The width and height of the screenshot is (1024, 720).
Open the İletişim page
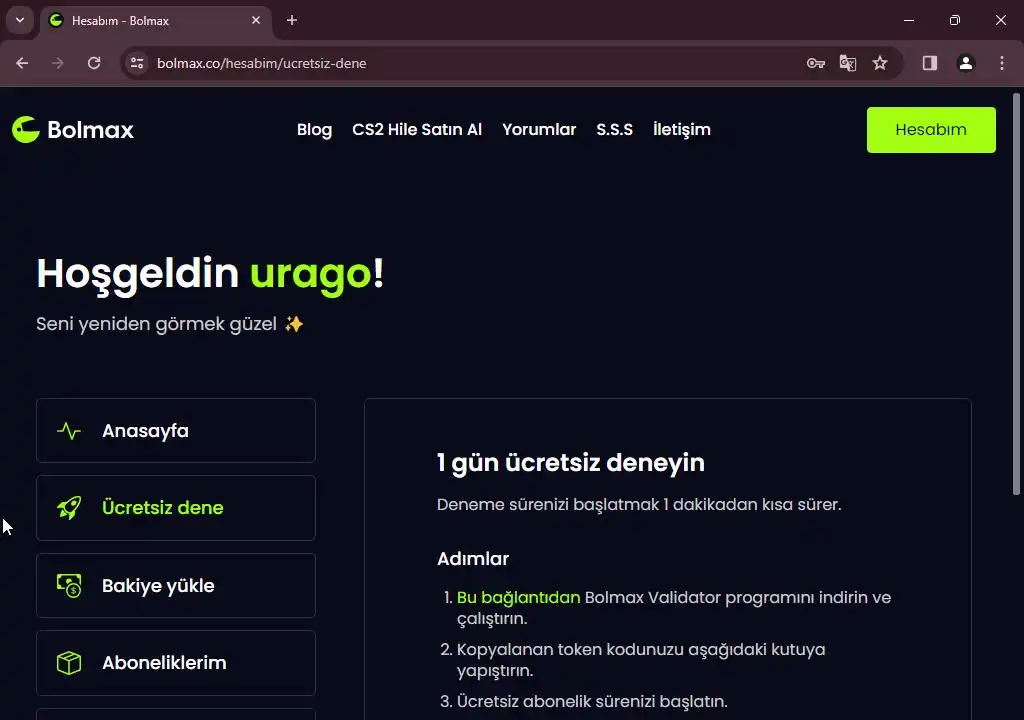[x=682, y=130]
